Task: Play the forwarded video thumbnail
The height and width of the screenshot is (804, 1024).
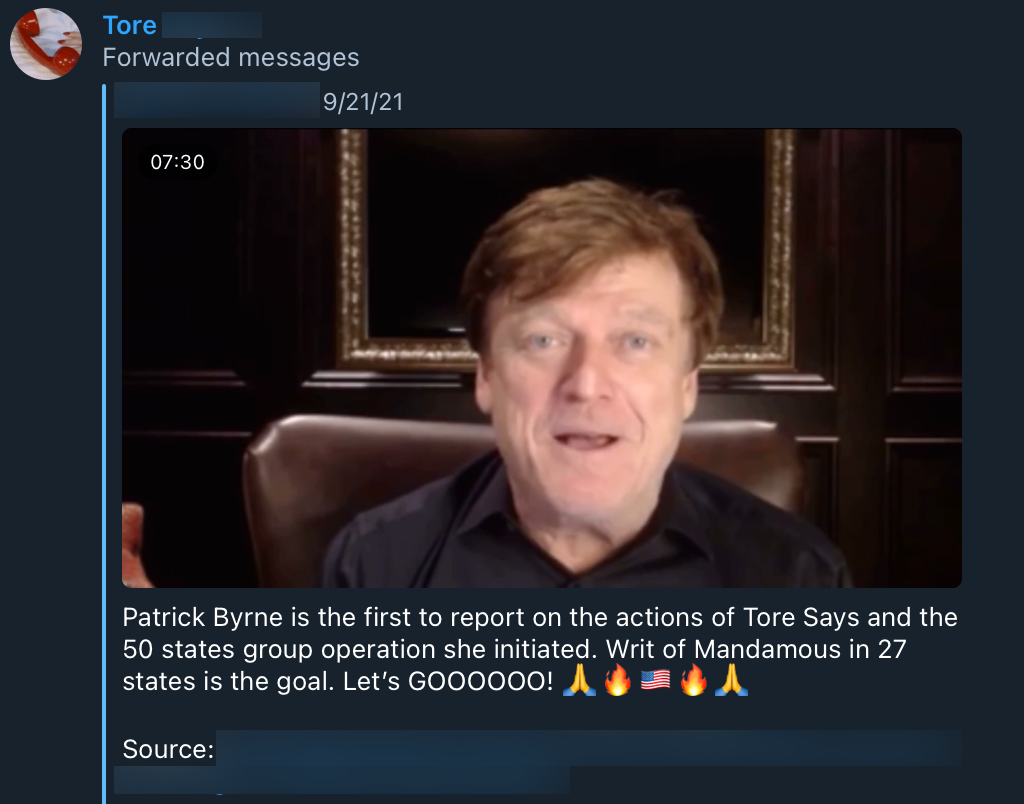Action: tap(541, 357)
